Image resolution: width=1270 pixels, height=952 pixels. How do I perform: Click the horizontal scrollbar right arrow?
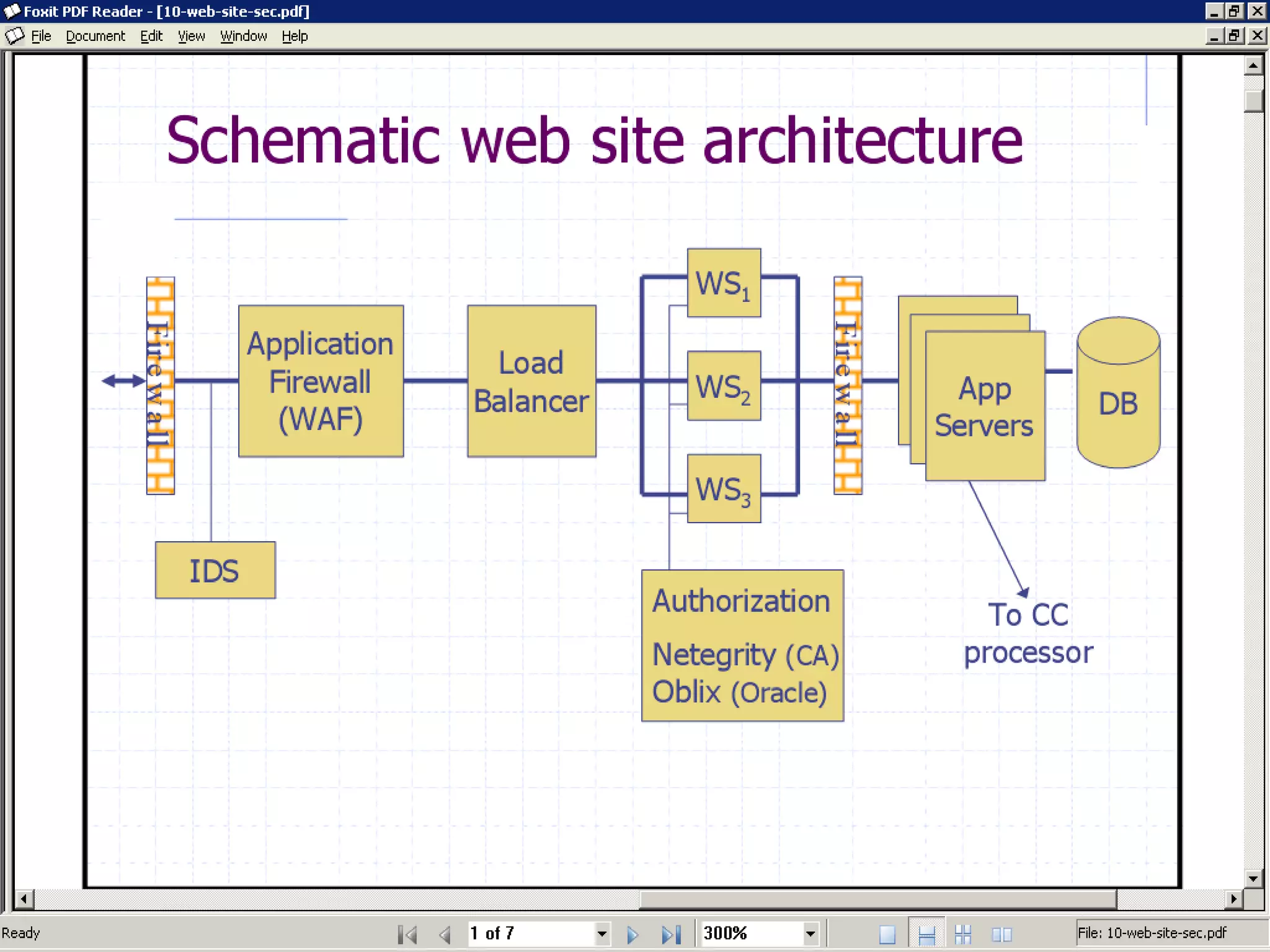1233,899
